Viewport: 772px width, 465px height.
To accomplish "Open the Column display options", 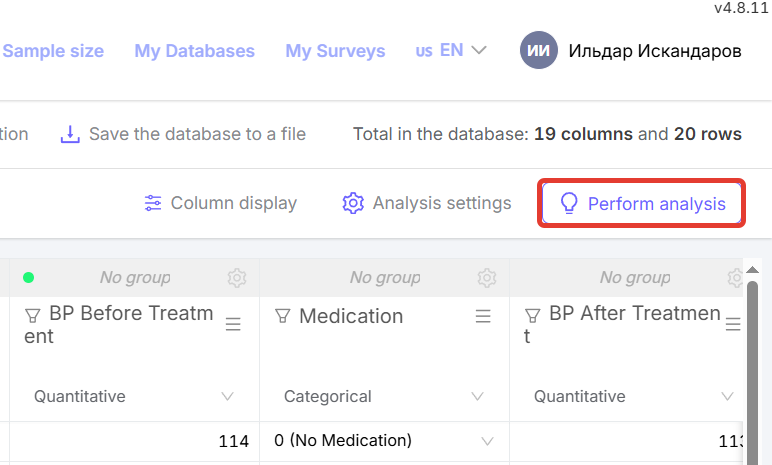I will pyautogui.click(x=220, y=203).
